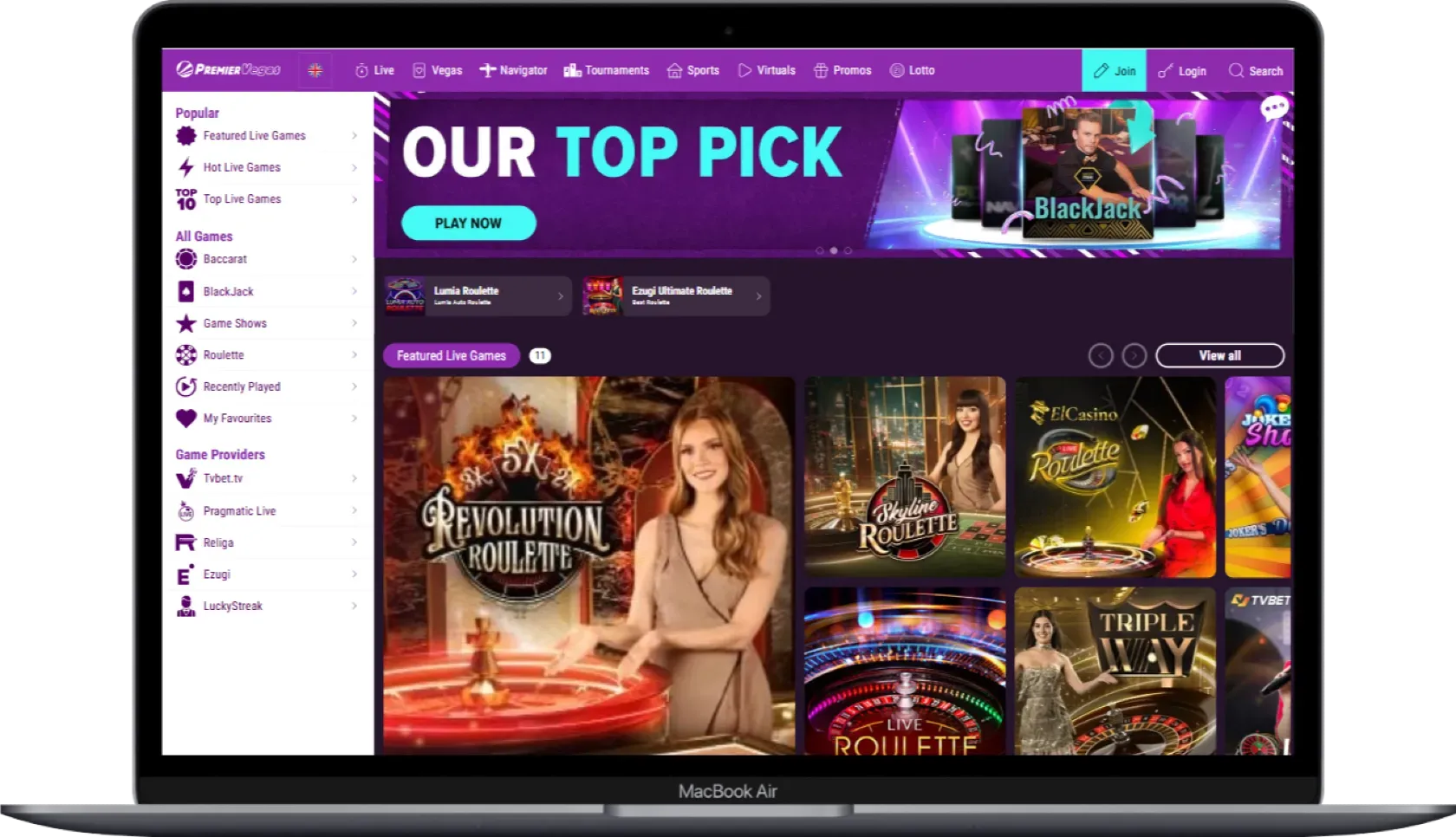Click the Religa provider icon
Screen dimensions: 1456x837
coord(185,542)
